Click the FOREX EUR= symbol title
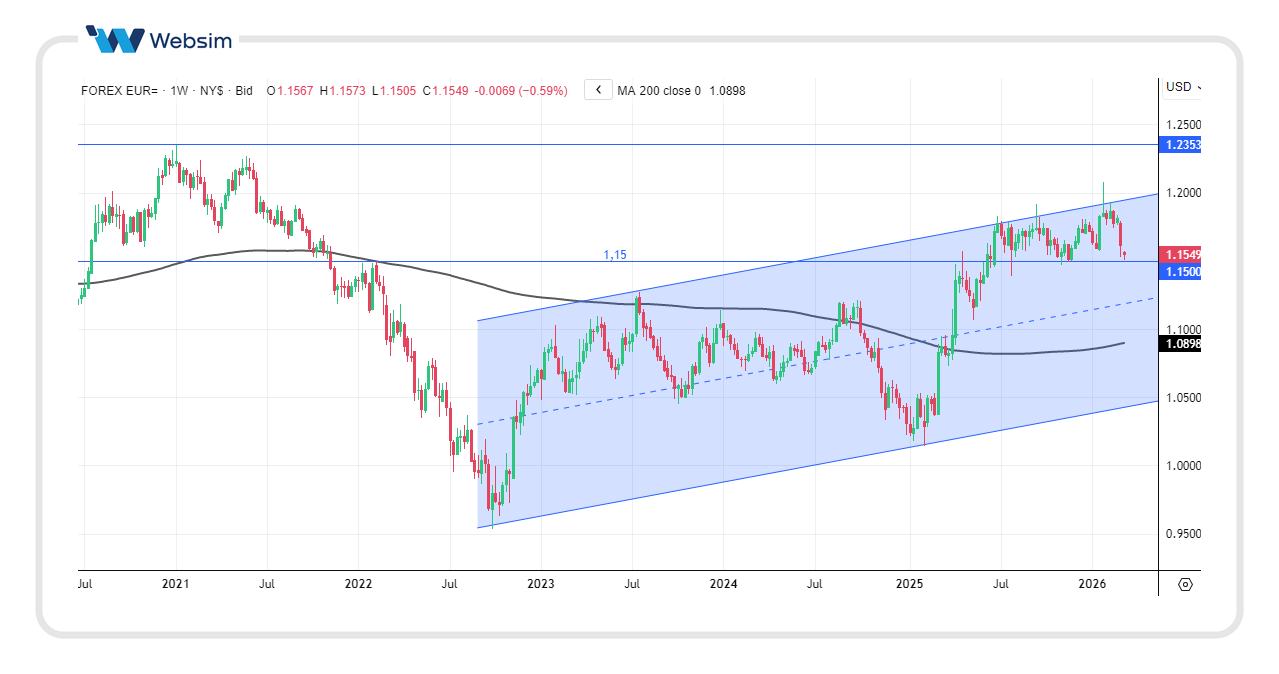 (x=119, y=91)
